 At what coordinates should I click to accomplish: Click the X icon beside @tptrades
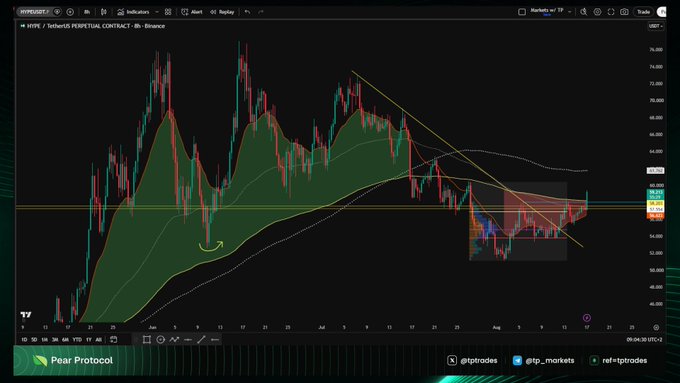coord(452,360)
